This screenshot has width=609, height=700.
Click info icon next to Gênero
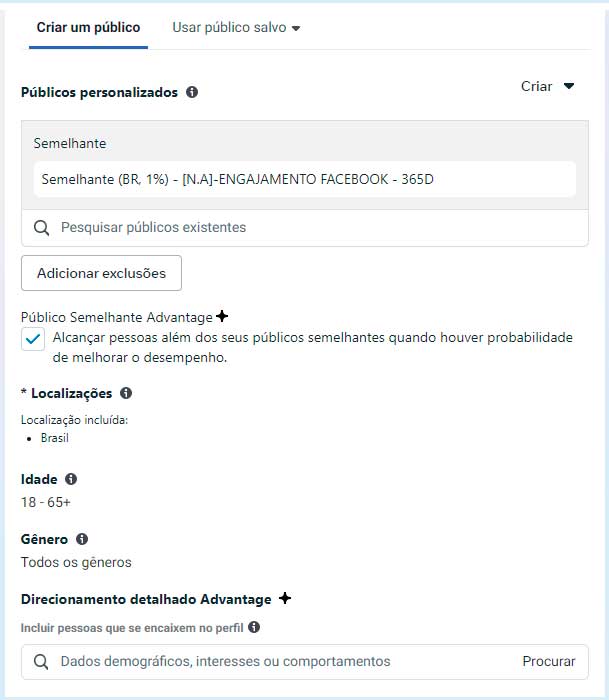pos(82,539)
